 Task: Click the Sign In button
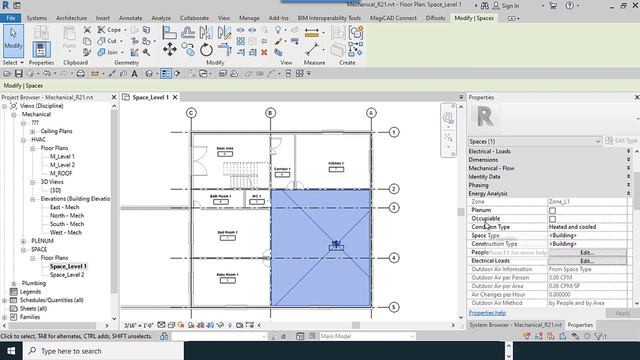point(506,6)
